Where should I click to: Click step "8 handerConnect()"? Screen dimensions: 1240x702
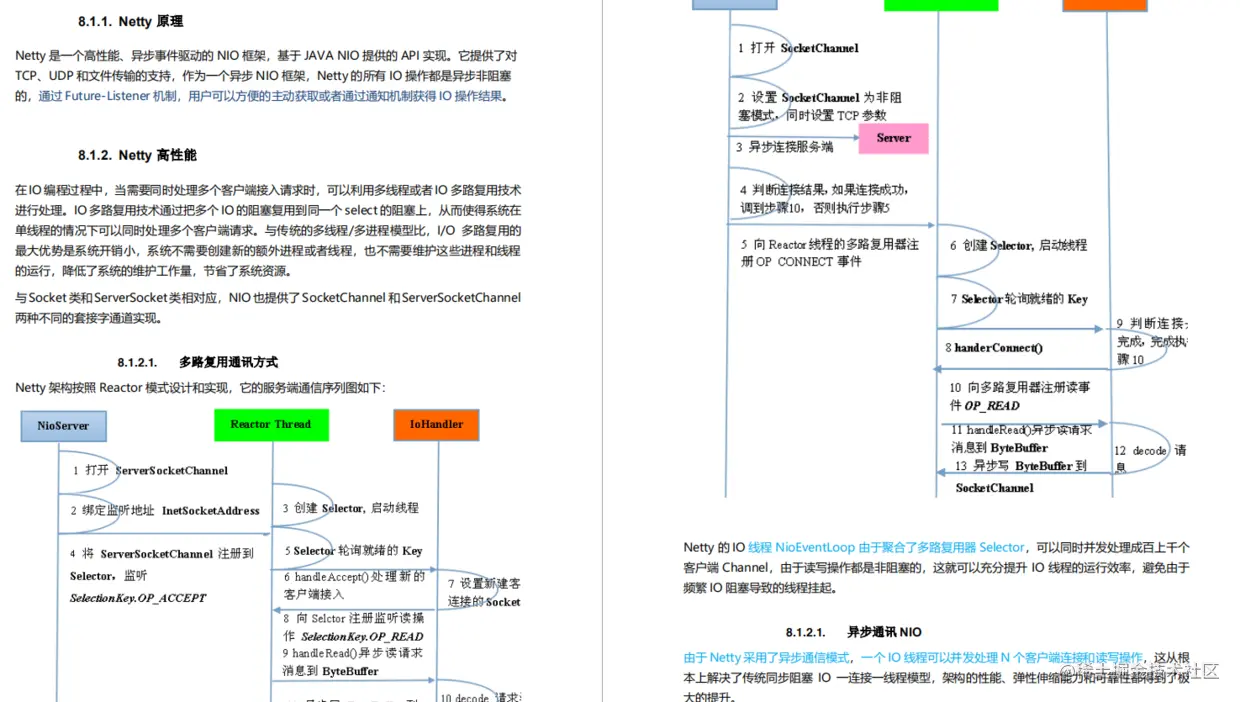[993, 348]
